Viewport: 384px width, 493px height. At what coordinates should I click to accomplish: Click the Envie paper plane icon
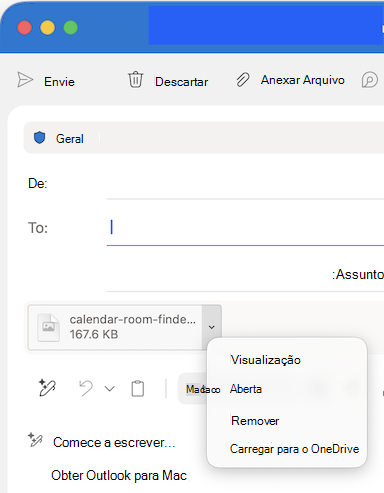click(25, 80)
